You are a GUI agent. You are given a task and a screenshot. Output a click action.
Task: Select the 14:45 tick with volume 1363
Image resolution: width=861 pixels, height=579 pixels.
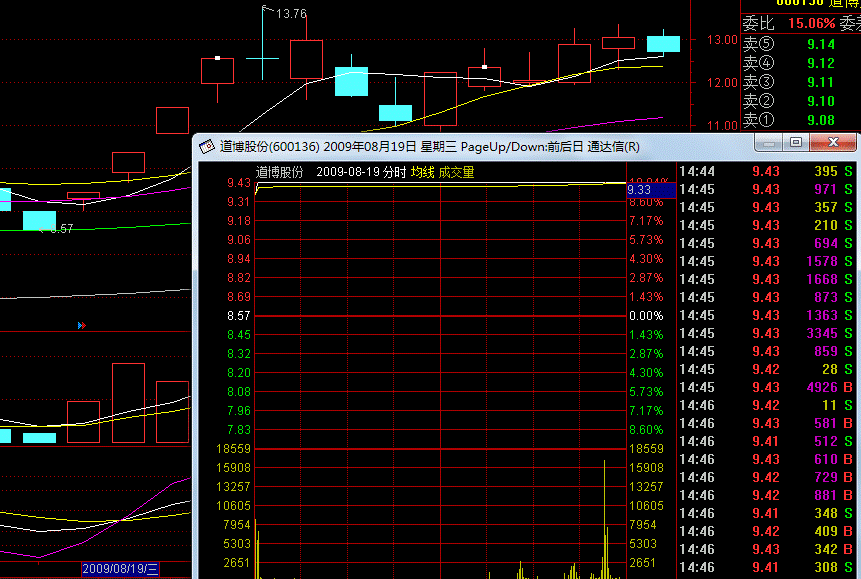click(767, 315)
